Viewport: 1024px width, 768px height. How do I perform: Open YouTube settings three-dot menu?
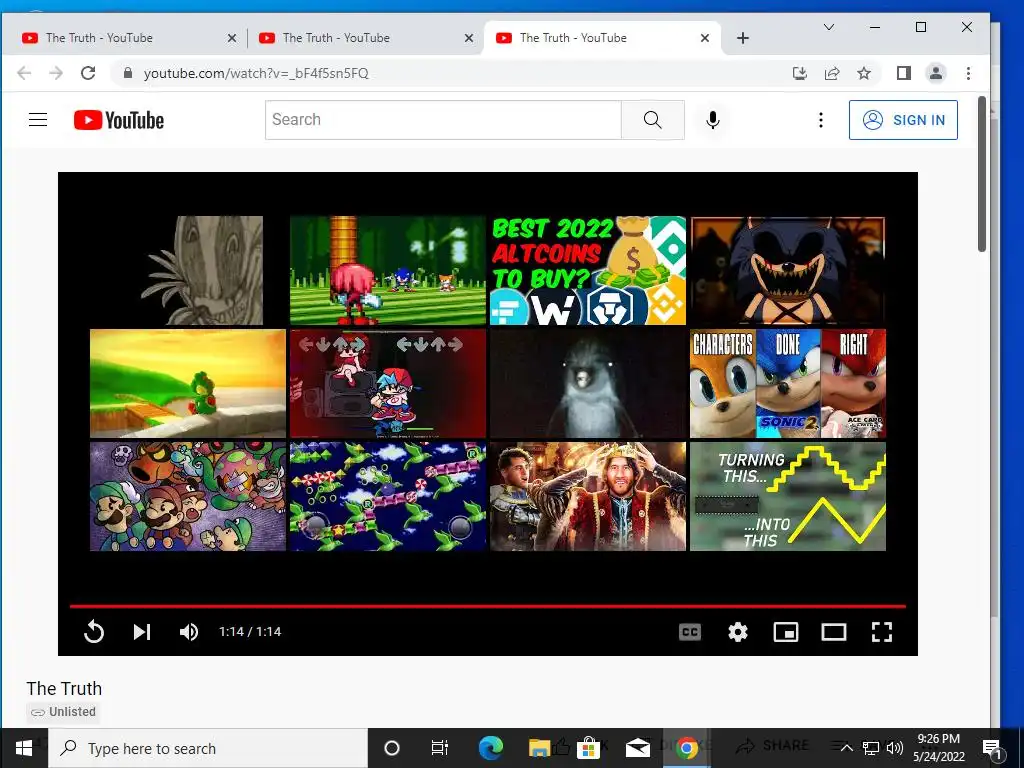[x=821, y=120]
